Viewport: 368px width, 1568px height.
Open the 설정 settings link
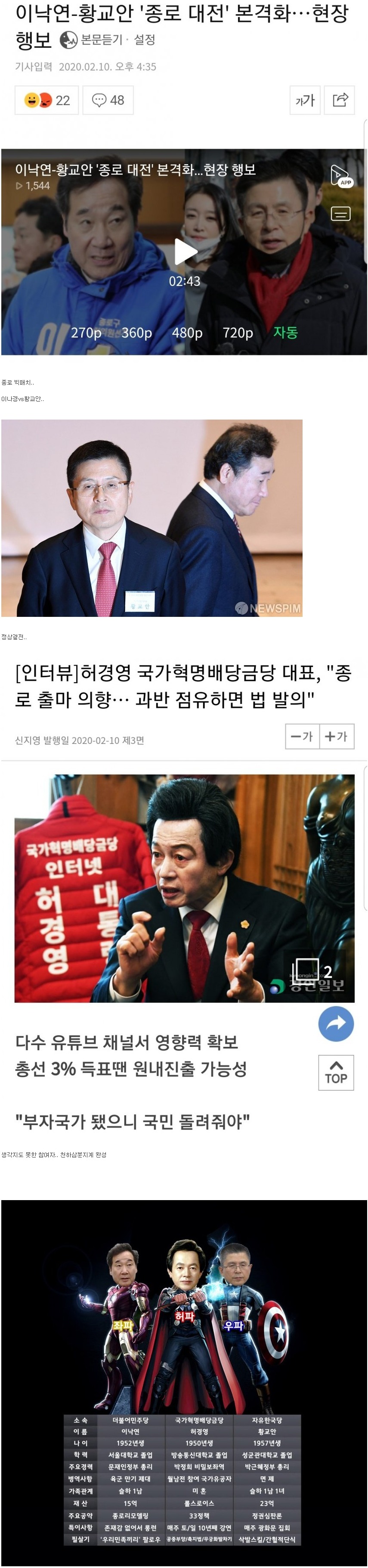pyautogui.click(x=145, y=40)
